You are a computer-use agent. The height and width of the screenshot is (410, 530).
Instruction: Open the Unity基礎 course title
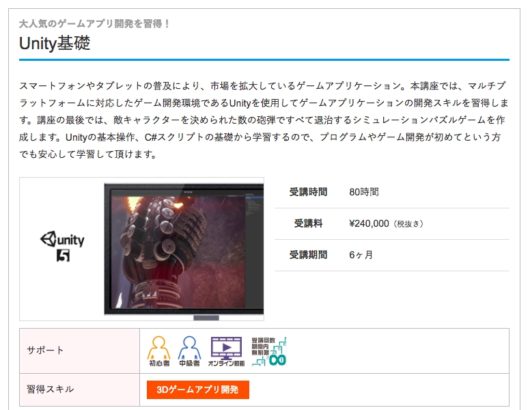pos(55,43)
